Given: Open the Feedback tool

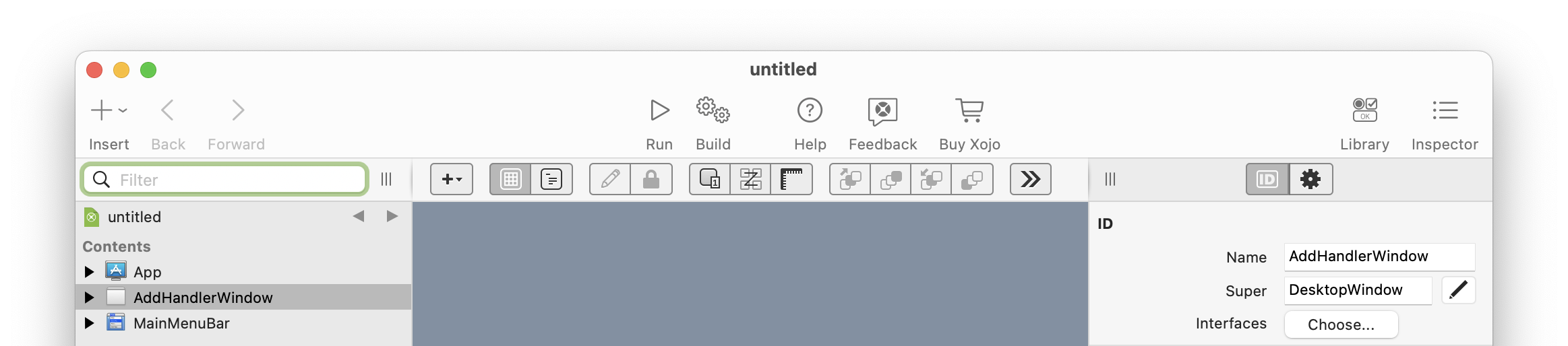Looking at the screenshot, I should pos(882,110).
